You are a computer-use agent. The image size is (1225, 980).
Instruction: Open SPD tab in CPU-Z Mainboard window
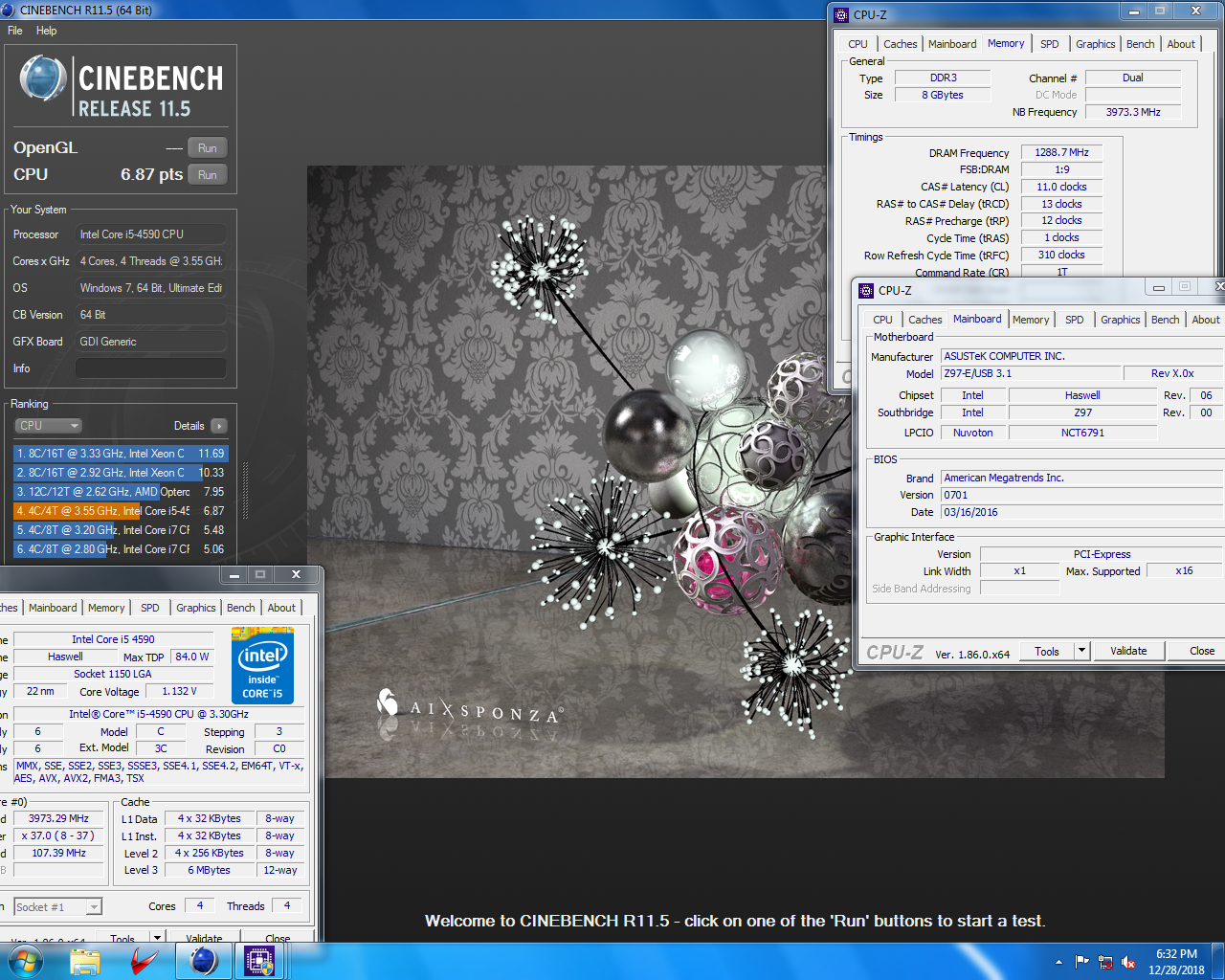1075,320
